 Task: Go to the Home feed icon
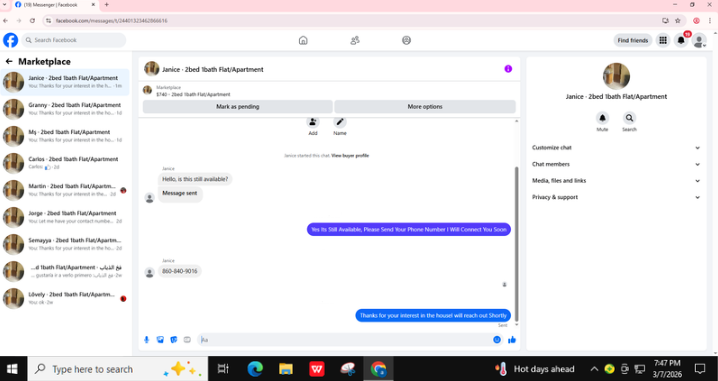click(x=303, y=40)
